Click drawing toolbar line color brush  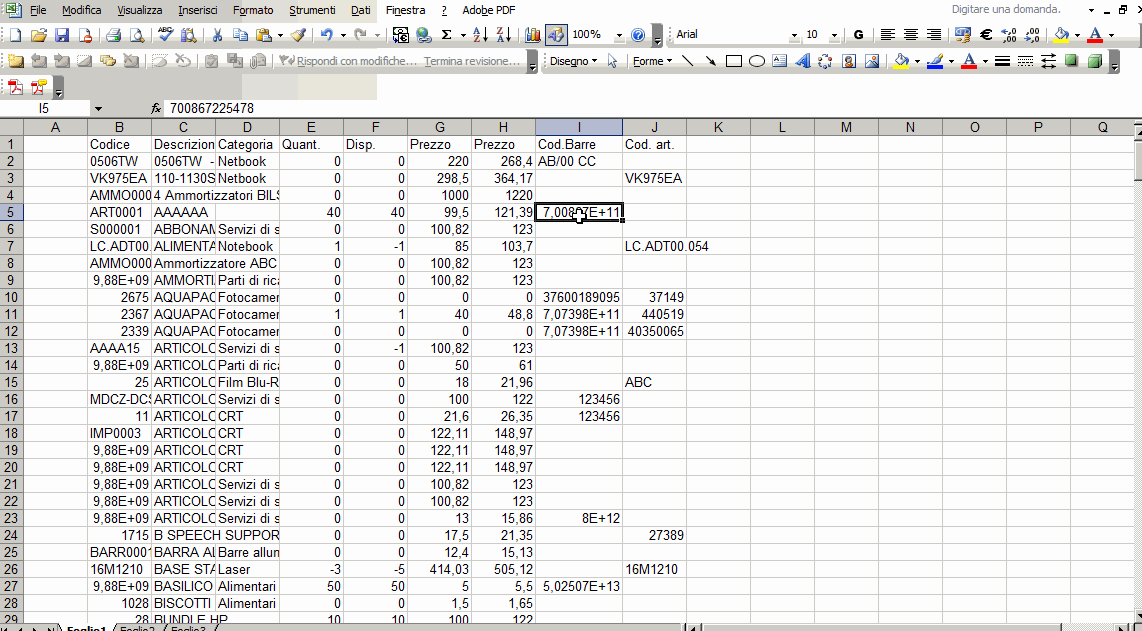(x=936, y=61)
